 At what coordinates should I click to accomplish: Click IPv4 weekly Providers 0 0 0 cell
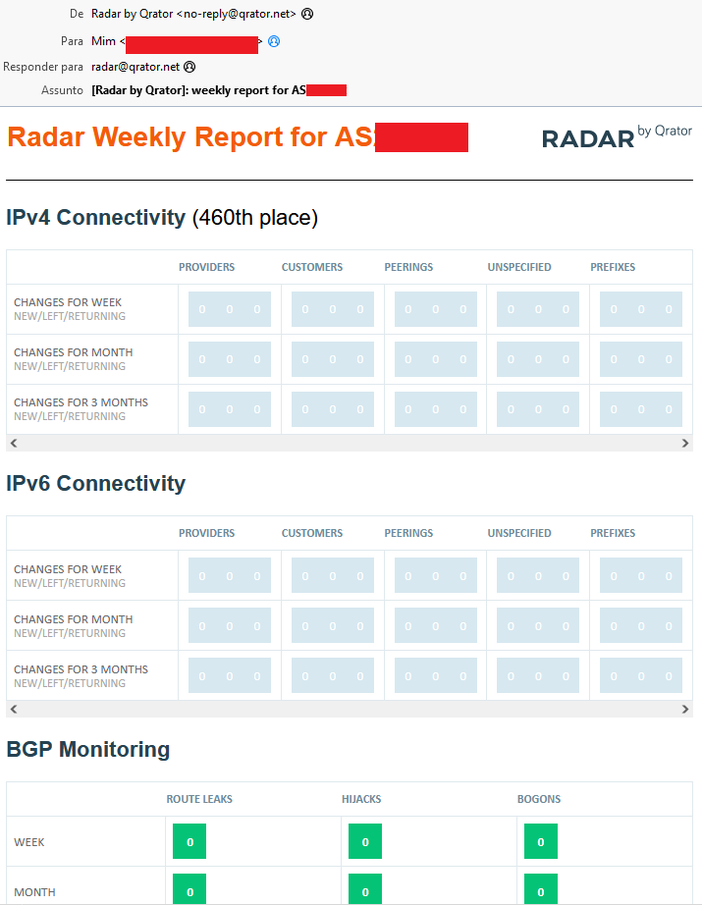[x=230, y=309]
